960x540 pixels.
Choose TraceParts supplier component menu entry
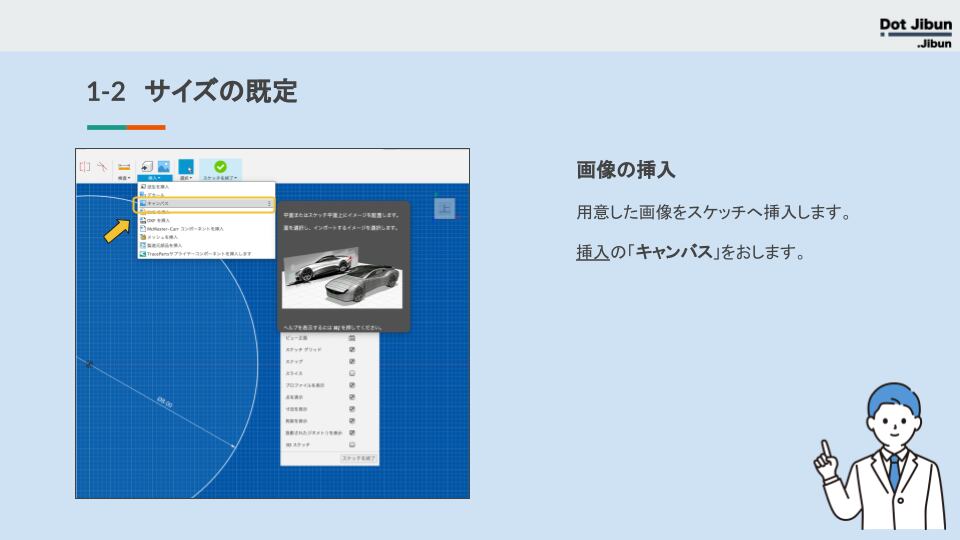point(206,253)
